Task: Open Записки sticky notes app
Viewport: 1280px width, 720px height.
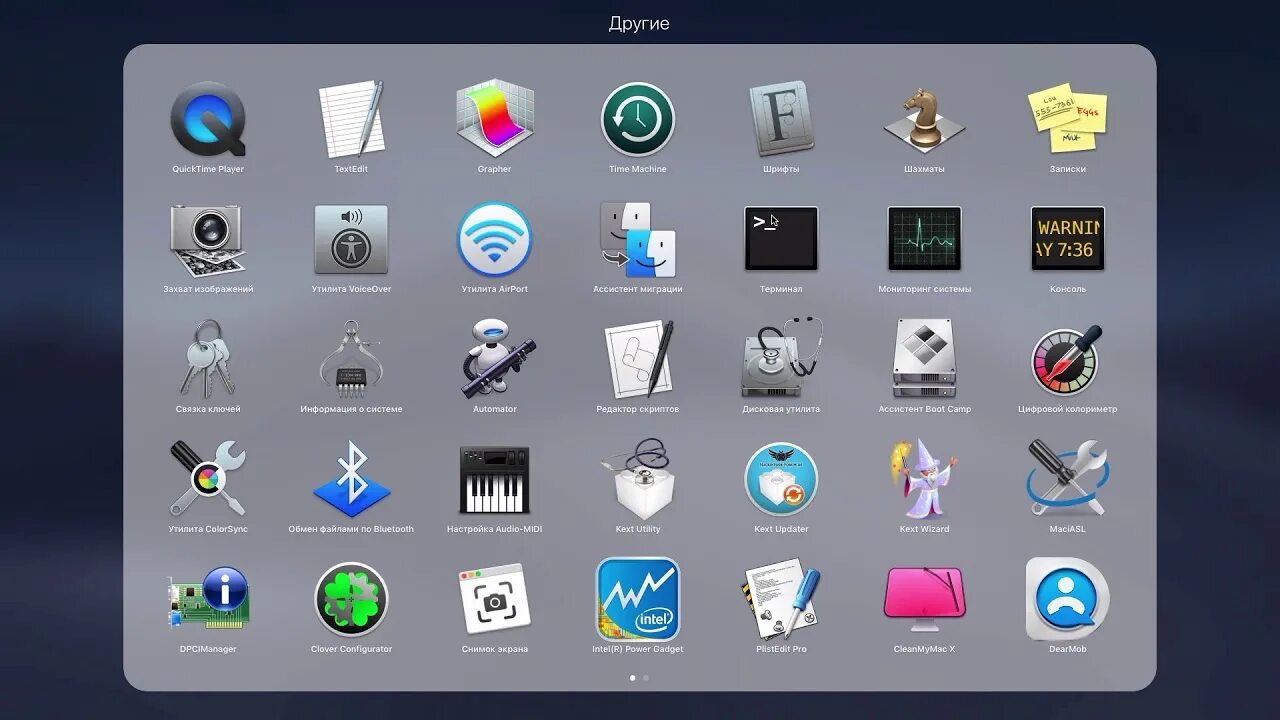Action: pos(1067,119)
